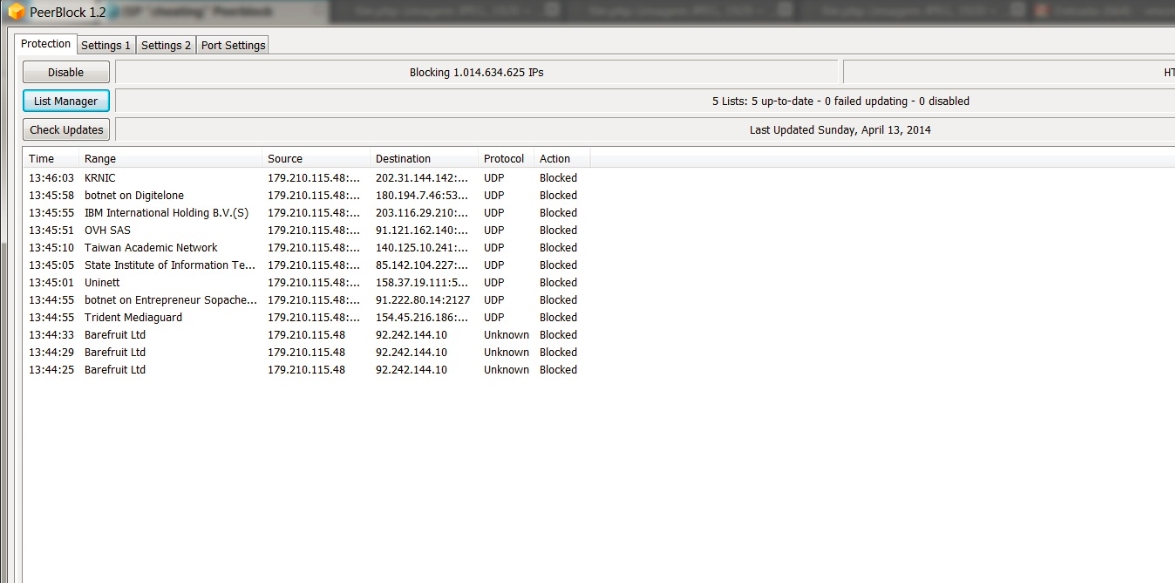This screenshot has width=1175, height=583.
Task: Click destination 180.194.7.46 cell
Action: point(422,196)
